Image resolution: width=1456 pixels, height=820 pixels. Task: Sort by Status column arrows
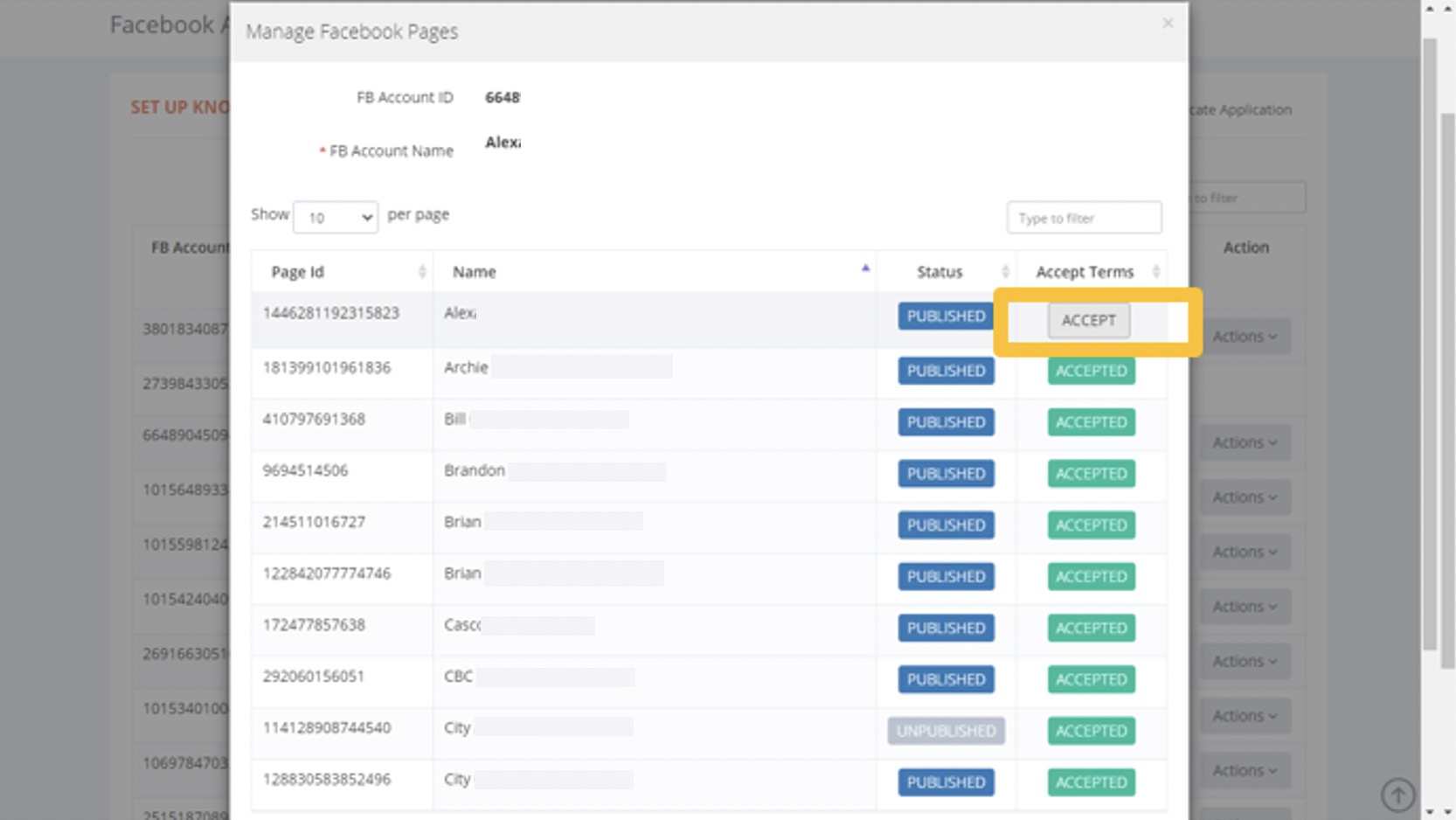(1004, 272)
